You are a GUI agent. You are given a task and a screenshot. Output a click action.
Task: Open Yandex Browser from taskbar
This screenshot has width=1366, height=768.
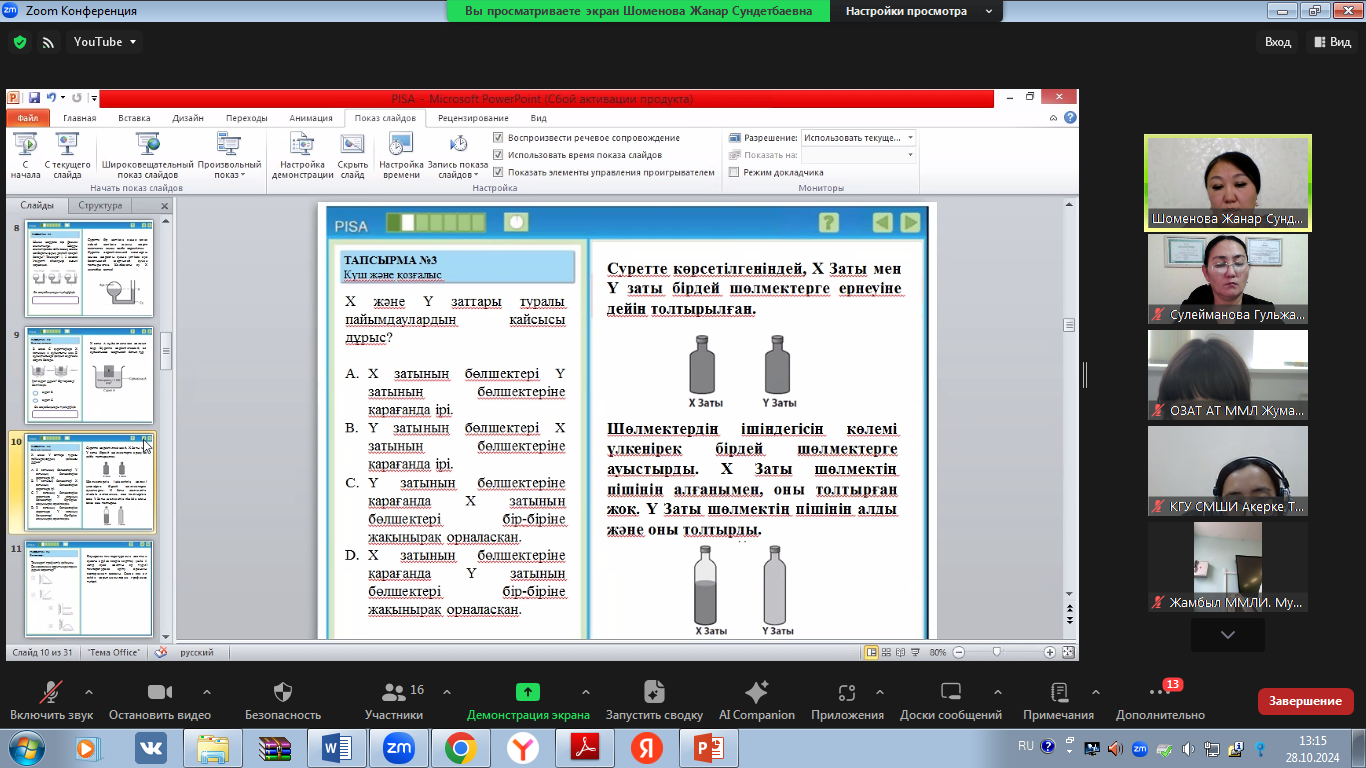(x=522, y=747)
